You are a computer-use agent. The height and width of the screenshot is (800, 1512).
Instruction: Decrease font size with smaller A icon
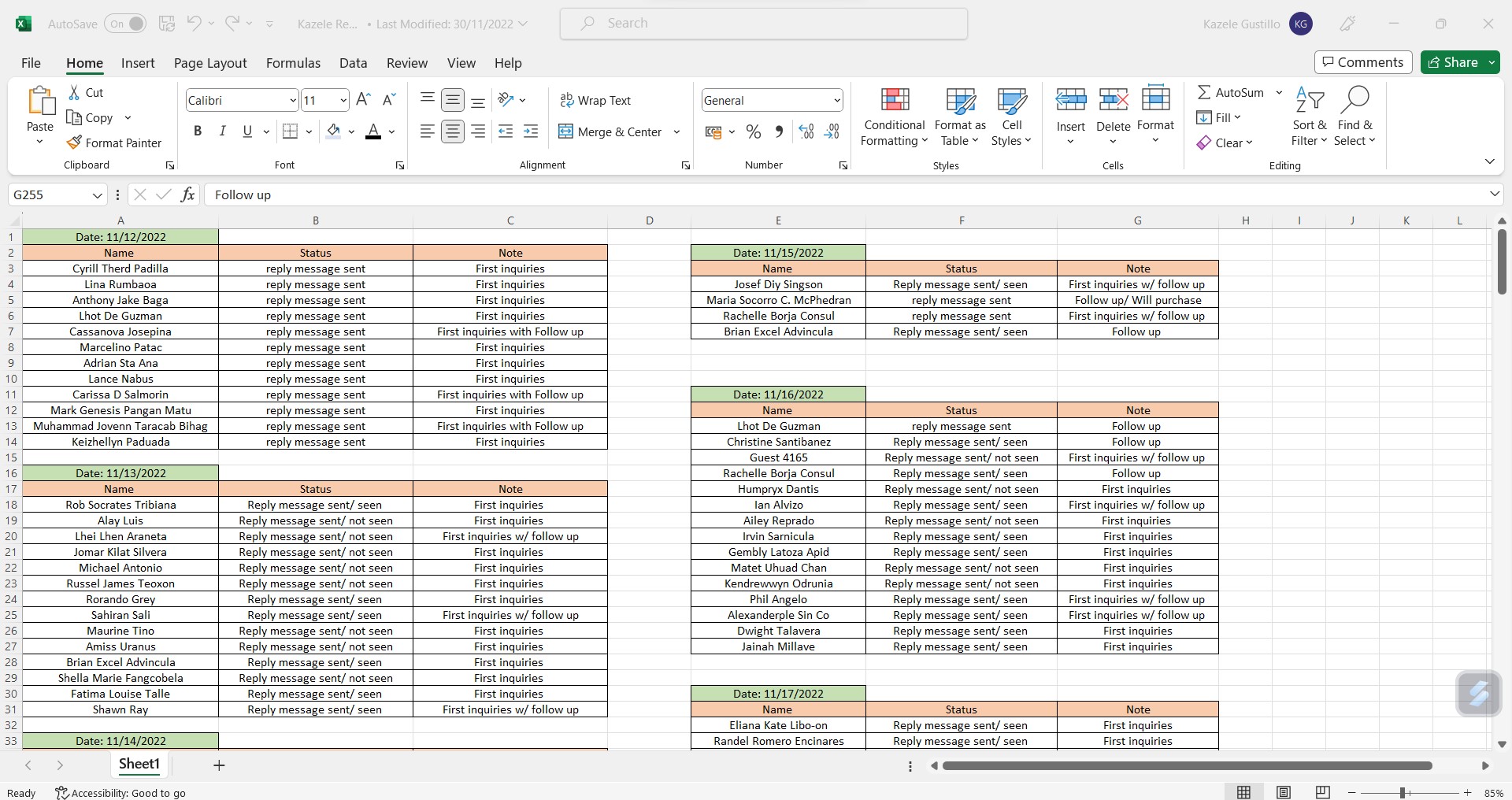(x=388, y=99)
